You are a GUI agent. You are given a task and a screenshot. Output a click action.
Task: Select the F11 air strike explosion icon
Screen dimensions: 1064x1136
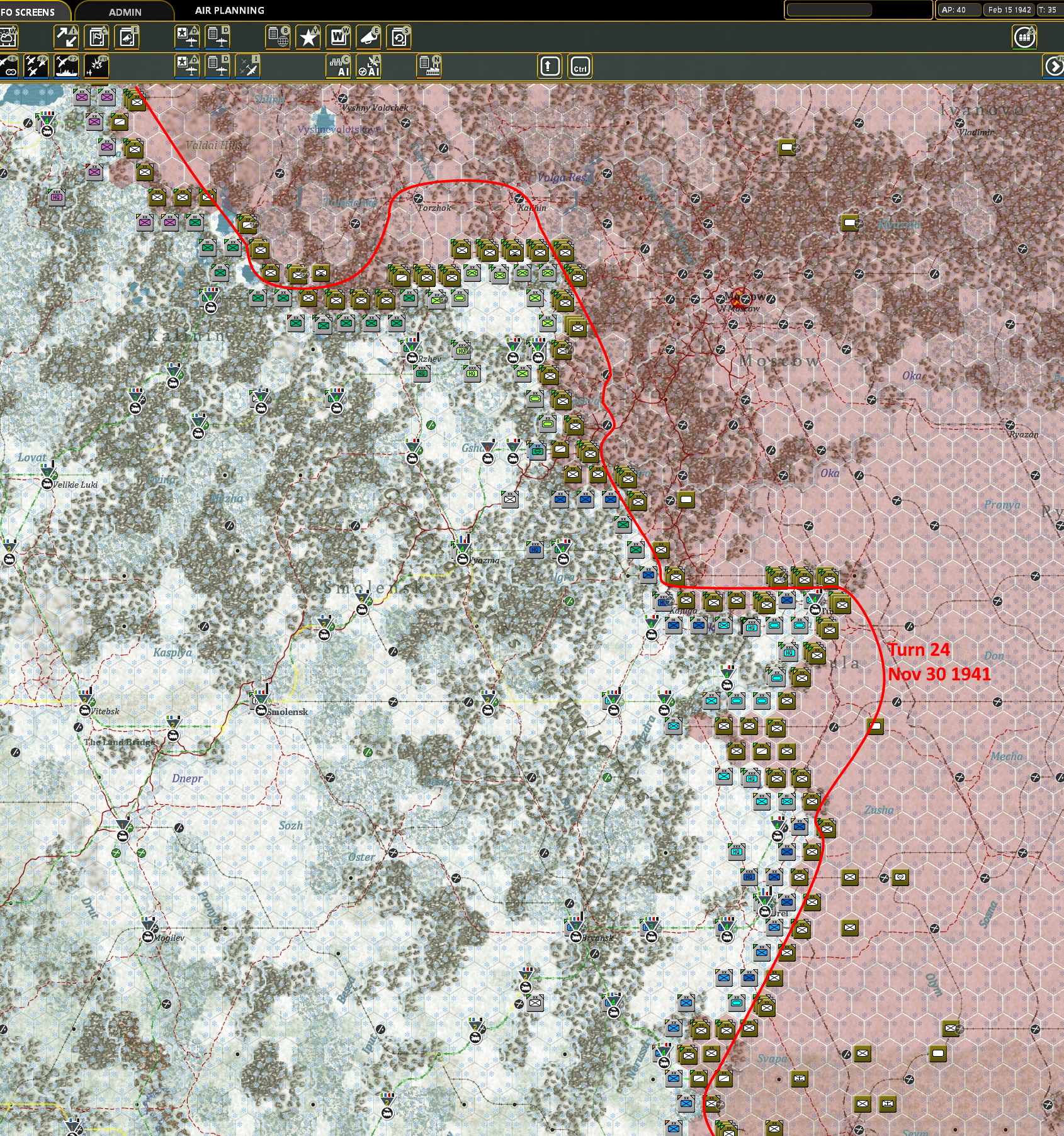[x=97, y=66]
